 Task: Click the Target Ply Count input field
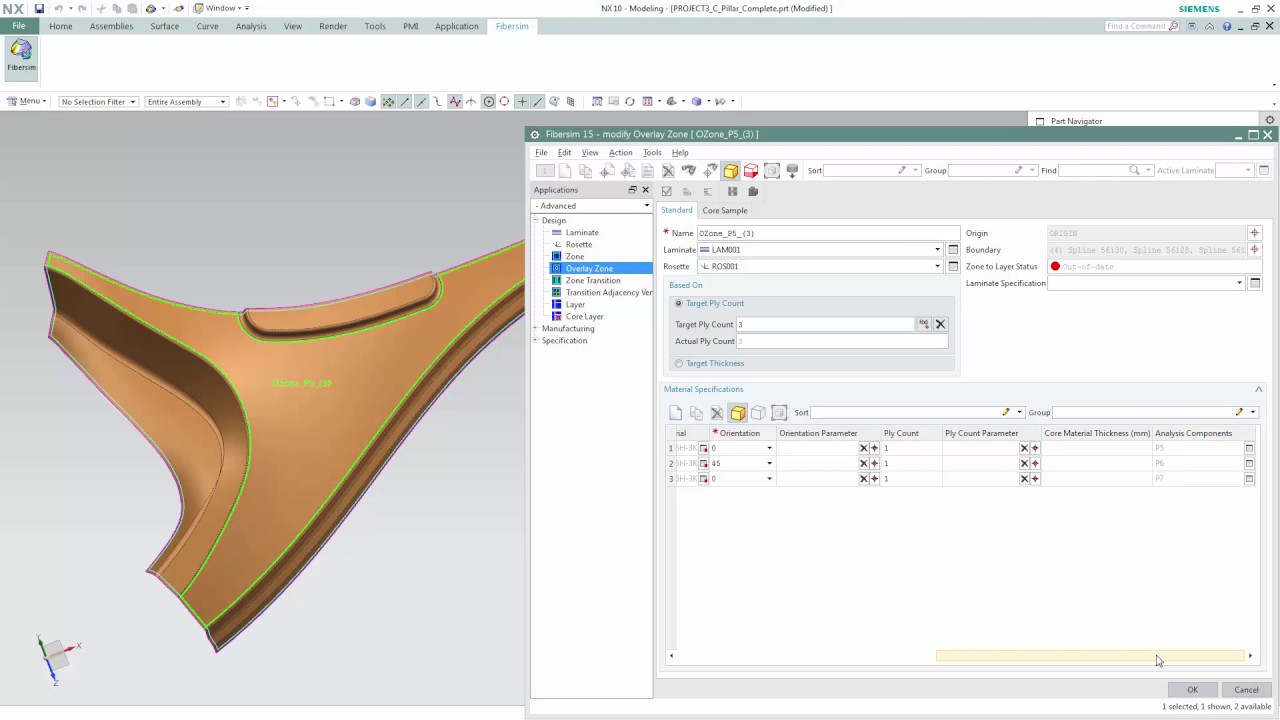point(825,324)
